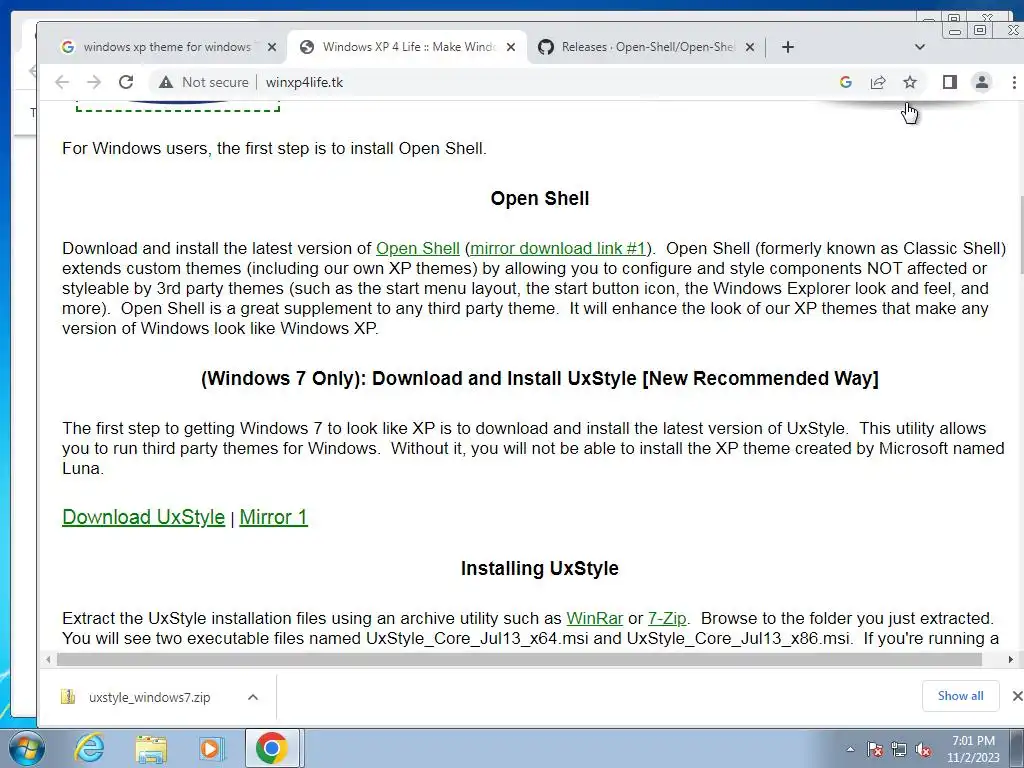
Task: Go back to the previous page
Action: pos(62,82)
